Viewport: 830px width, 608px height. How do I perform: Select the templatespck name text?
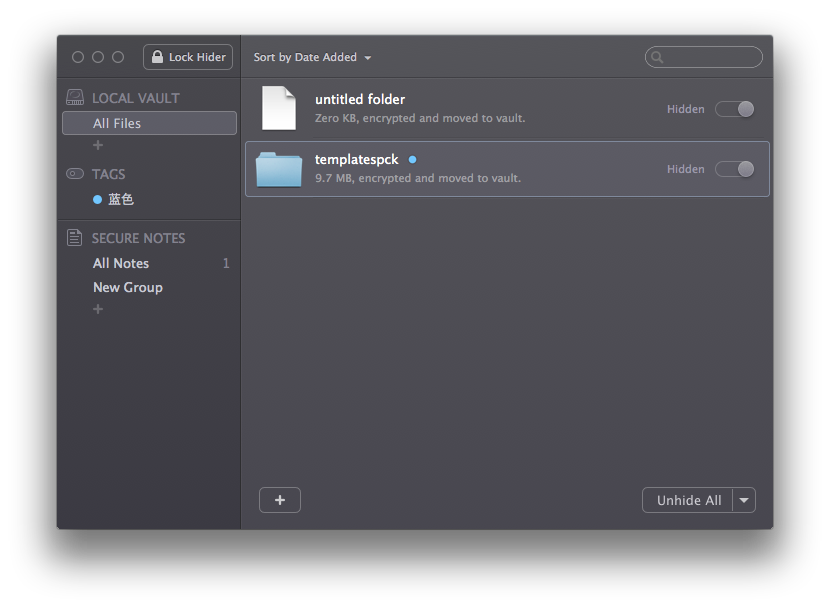click(x=356, y=160)
